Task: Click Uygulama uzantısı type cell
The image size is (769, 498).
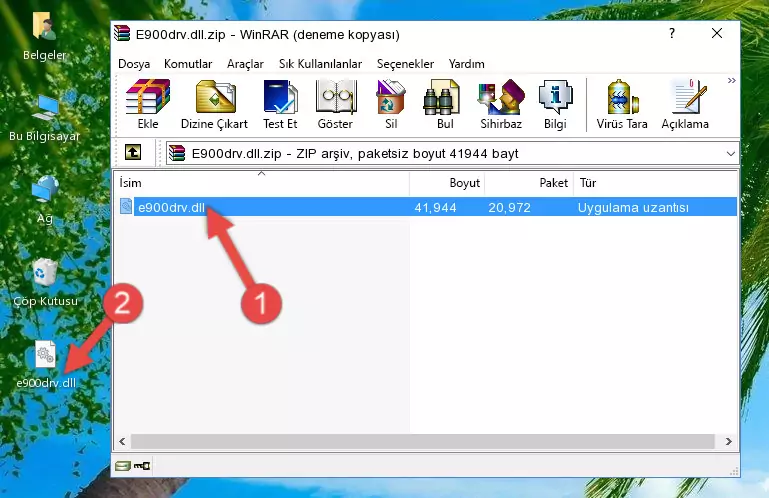Action: point(633,208)
